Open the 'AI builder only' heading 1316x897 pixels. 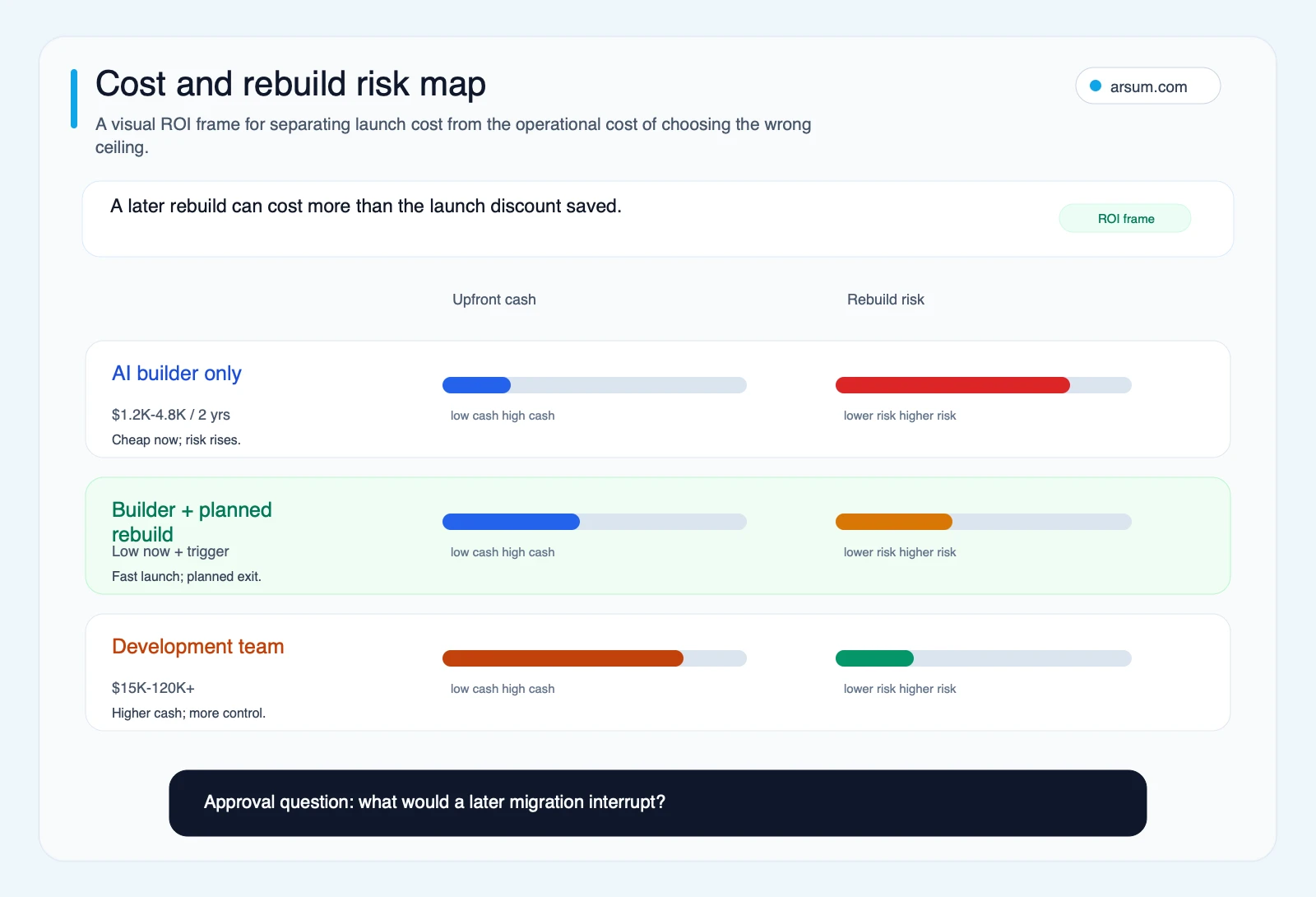point(177,374)
